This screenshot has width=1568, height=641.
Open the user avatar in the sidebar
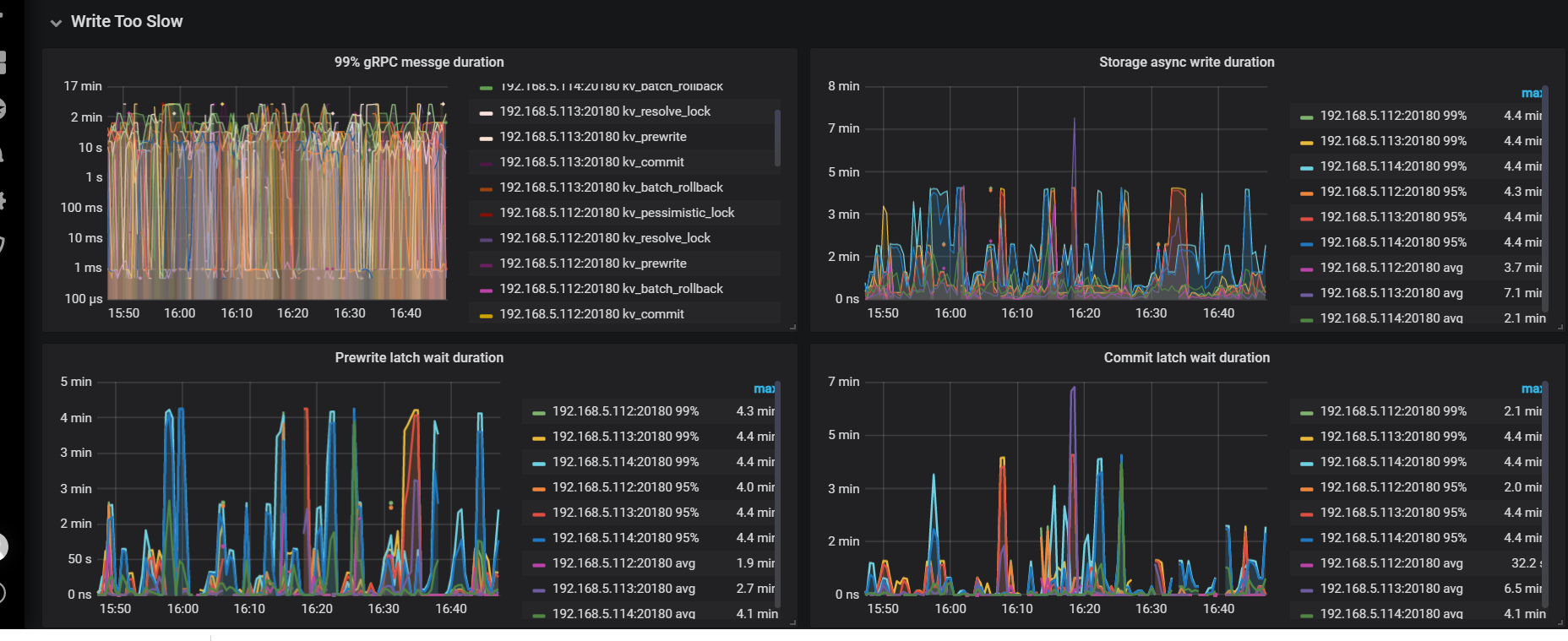3,546
